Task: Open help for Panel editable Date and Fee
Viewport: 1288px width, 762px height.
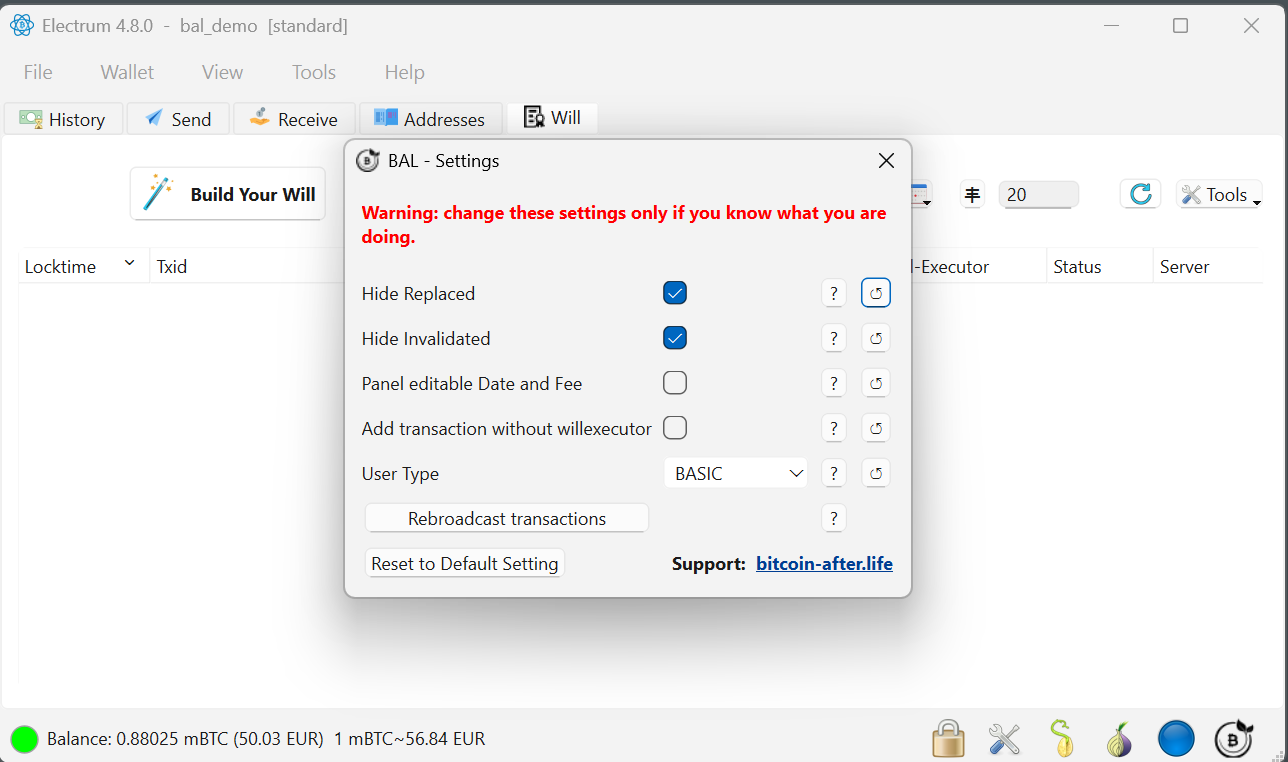Action: [834, 383]
